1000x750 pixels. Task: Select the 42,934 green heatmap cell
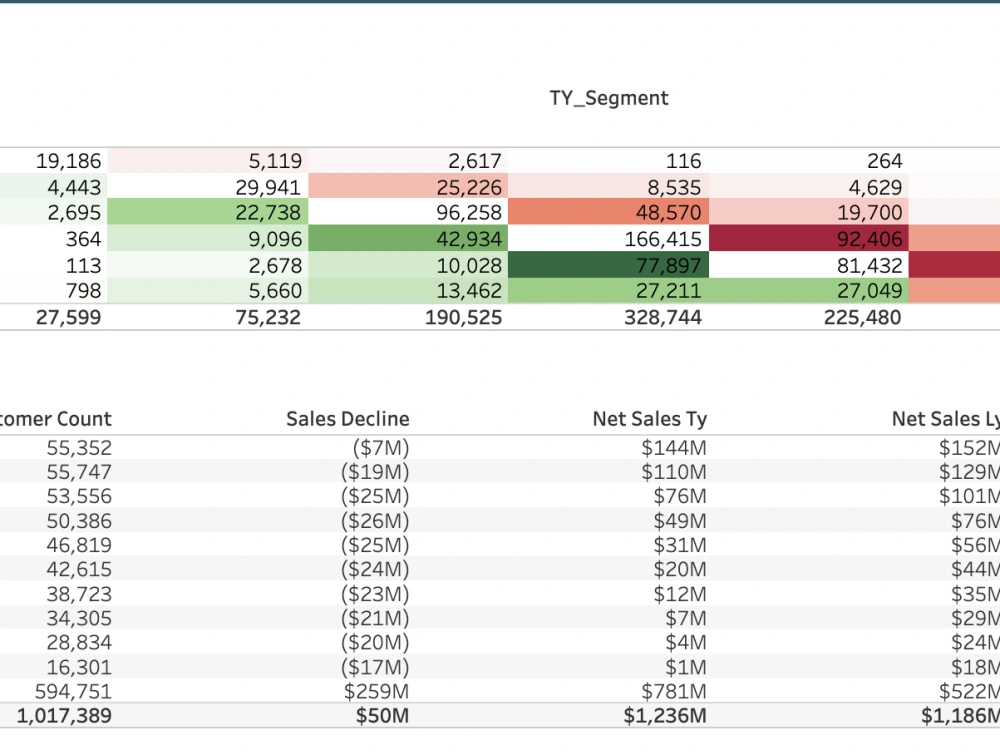pos(408,239)
